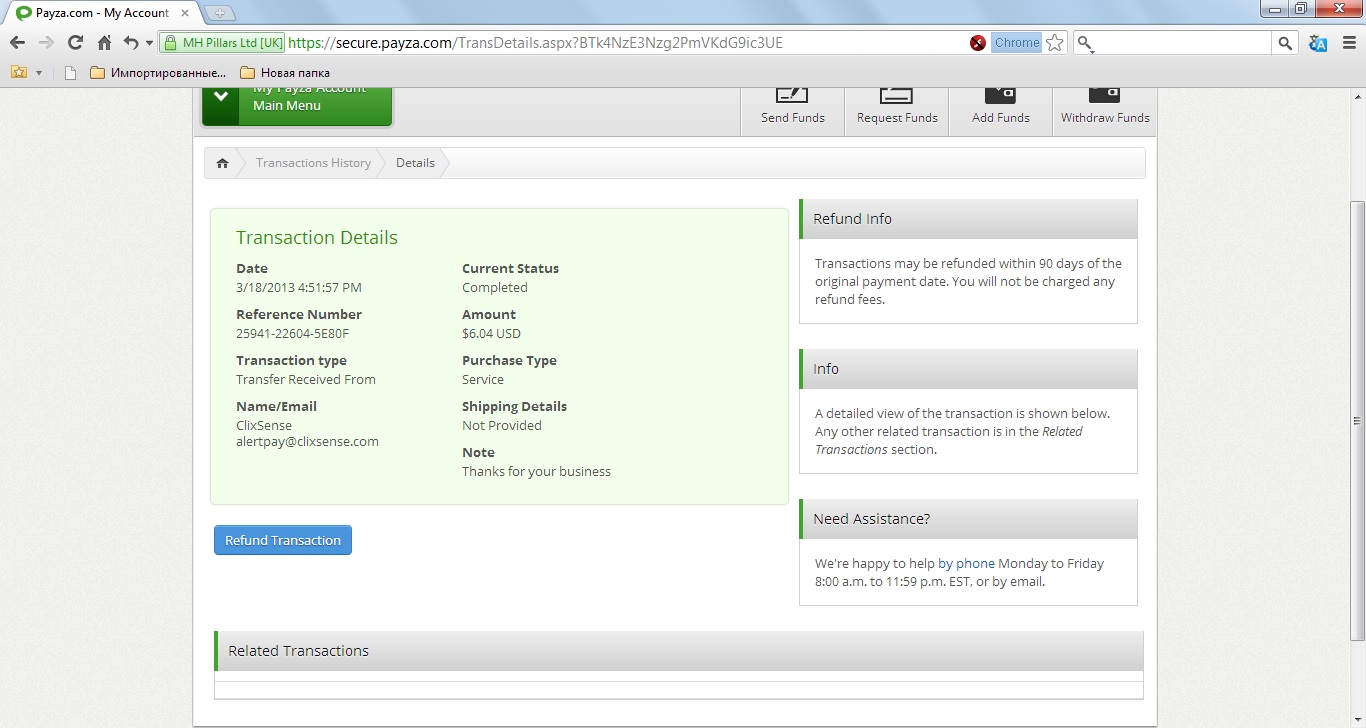Click into the browser search field
This screenshot has width=1366, height=728.
click(1184, 43)
